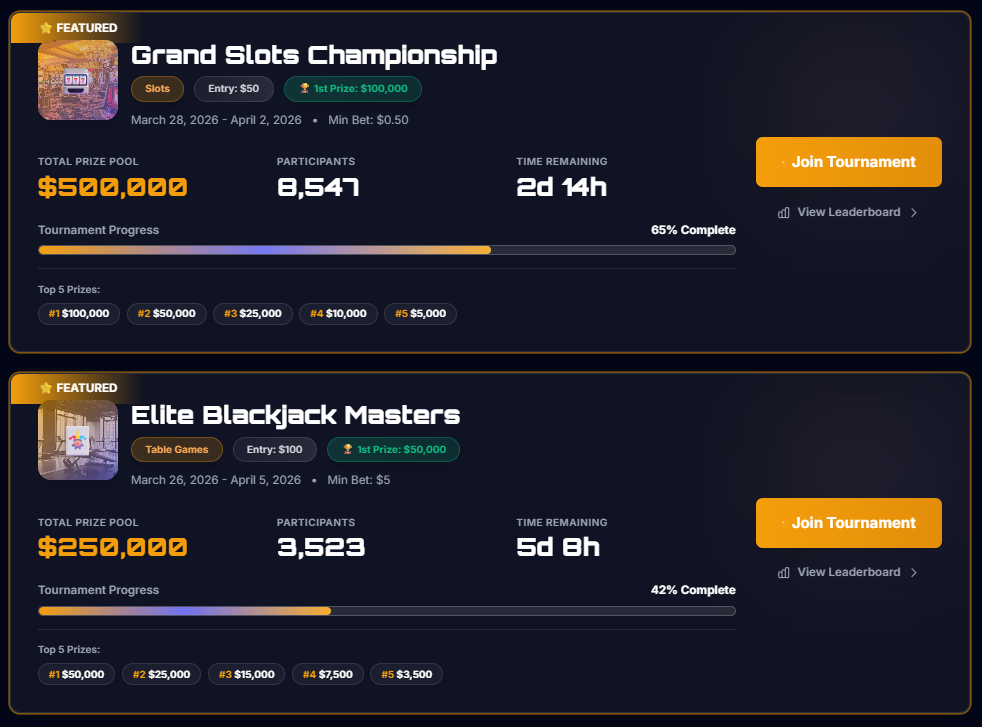
Task: Open View Leaderboard for Elite Blackjack Masters
Action: pyautogui.click(x=848, y=572)
